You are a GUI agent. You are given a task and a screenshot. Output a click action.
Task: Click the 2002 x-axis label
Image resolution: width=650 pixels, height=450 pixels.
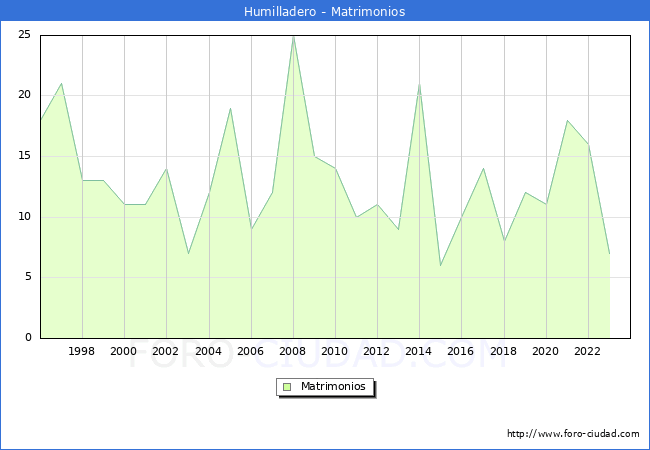coord(166,351)
